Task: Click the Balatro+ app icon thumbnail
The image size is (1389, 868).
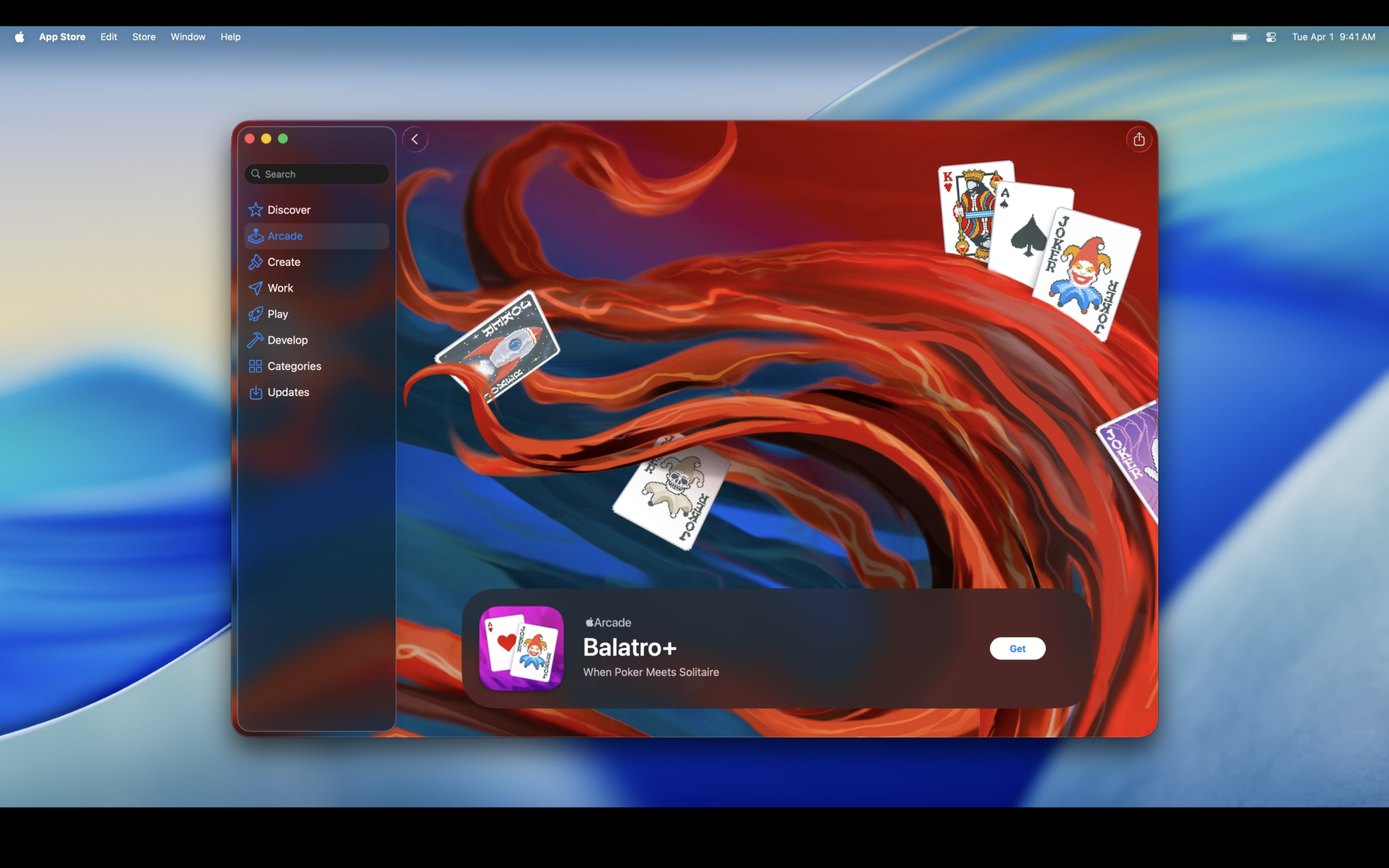Action: pyautogui.click(x=522, y=648)
